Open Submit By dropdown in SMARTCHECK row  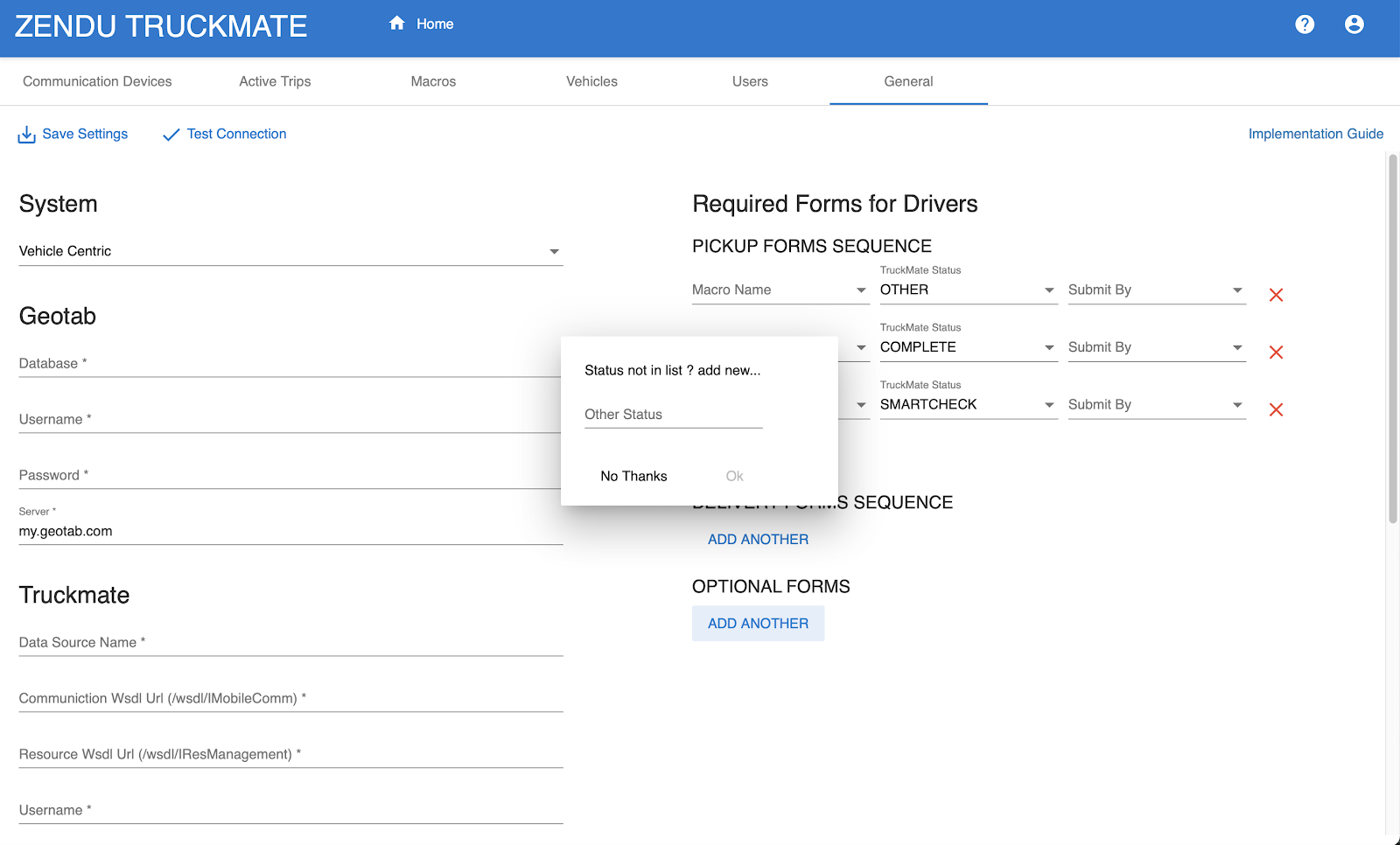(x=1157, y=404)
